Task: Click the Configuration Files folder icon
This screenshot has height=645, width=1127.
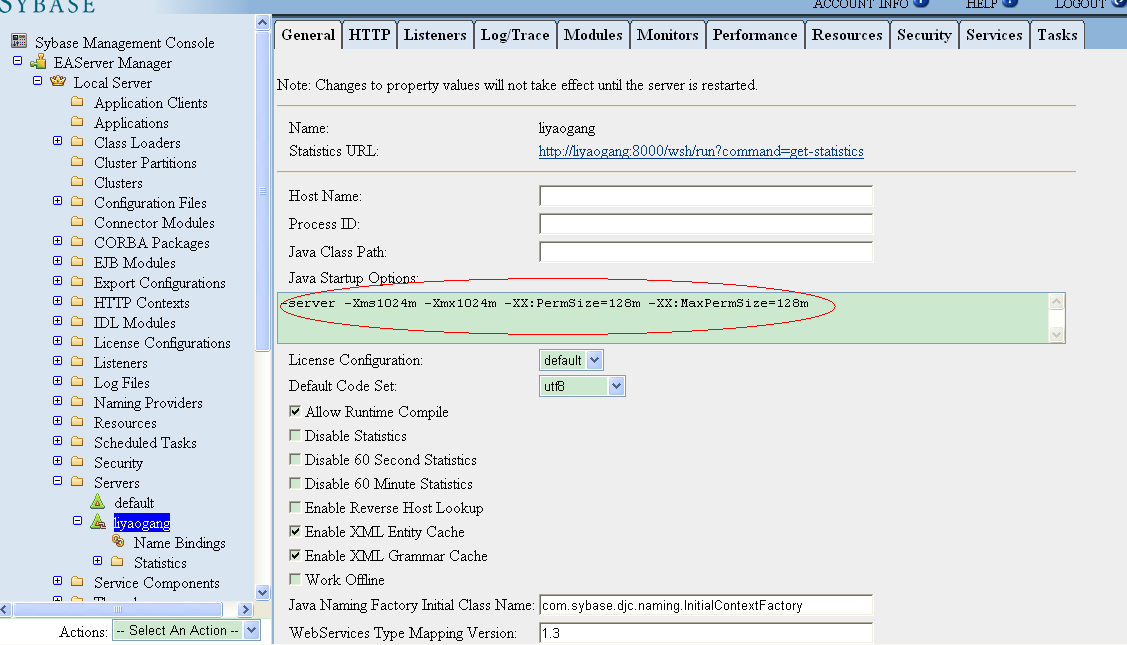Action: (77, 202)
